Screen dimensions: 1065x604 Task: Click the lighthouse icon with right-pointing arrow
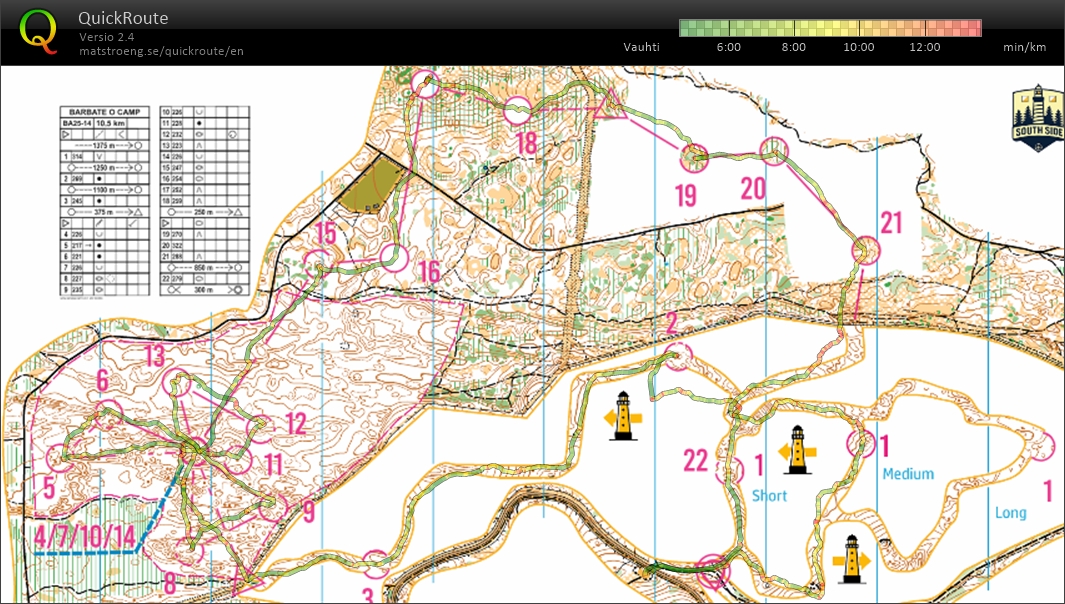tap(851, 558)
